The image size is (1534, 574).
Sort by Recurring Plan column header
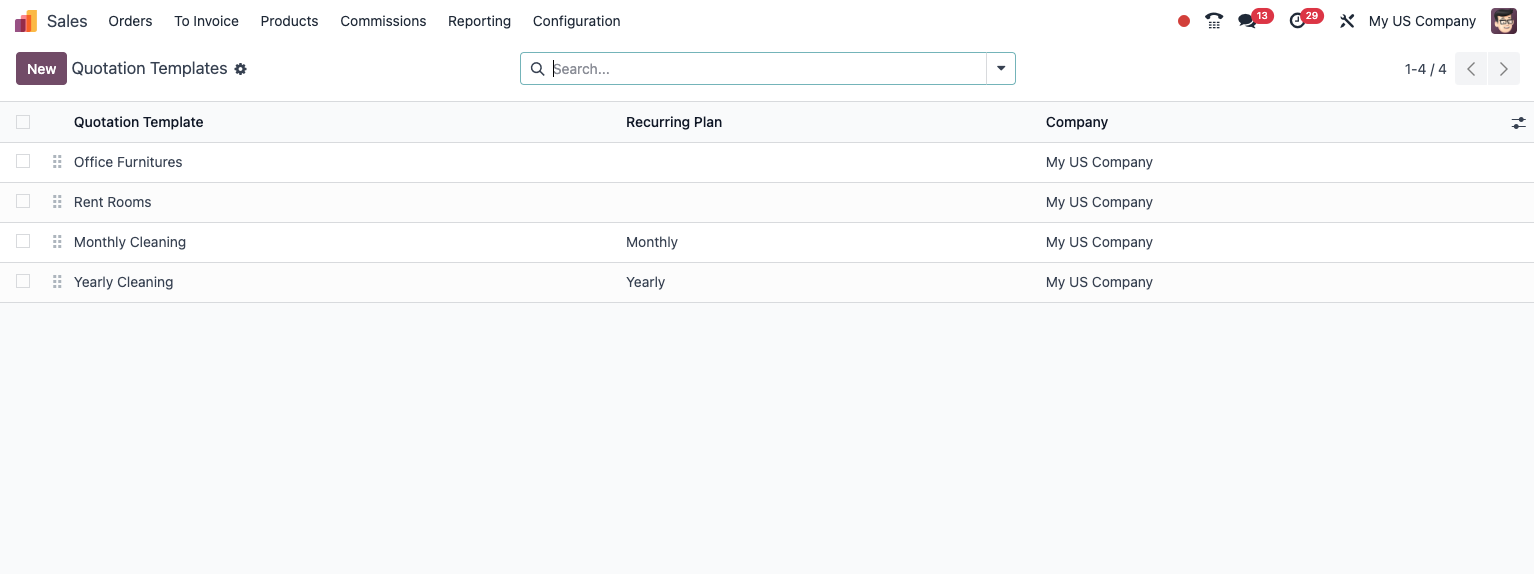tap(674, 122)
